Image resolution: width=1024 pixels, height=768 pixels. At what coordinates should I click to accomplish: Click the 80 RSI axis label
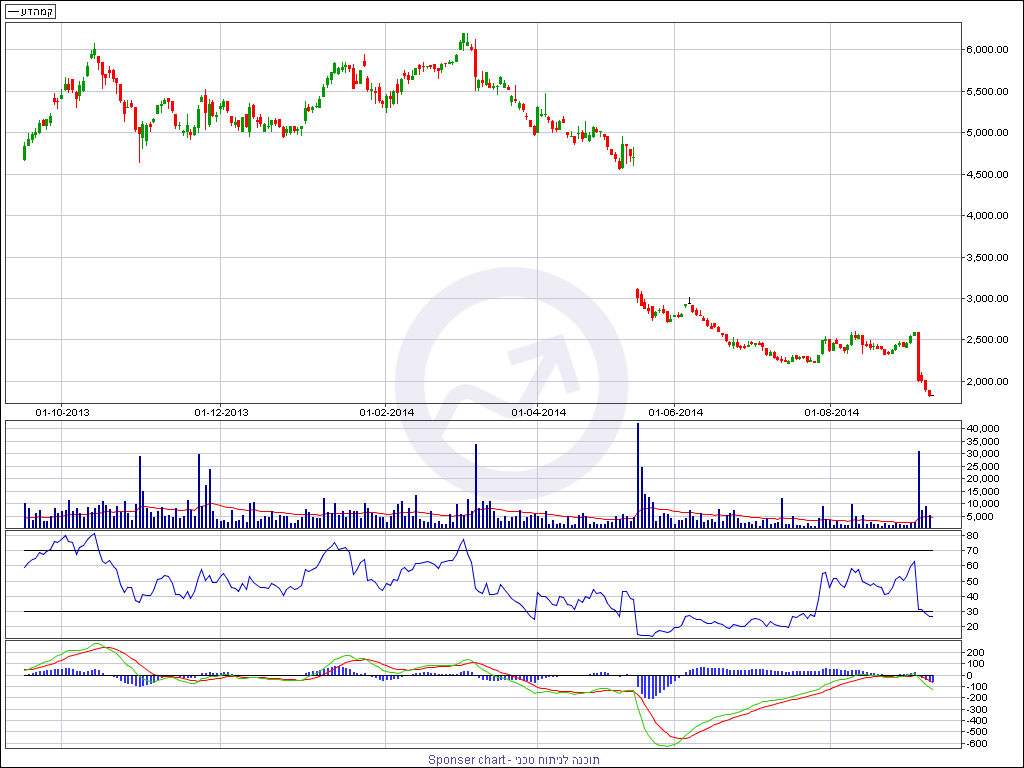(972, 536)
